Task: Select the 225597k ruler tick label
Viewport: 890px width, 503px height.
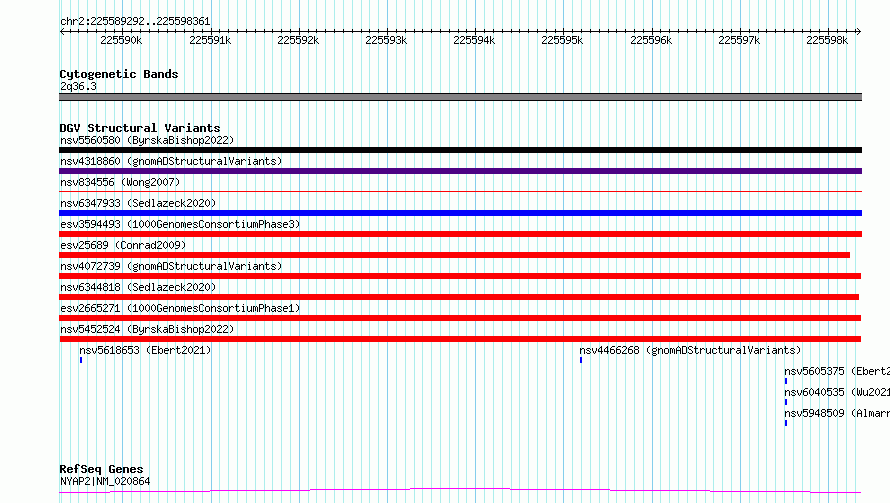Action: [x=739, y=40]
